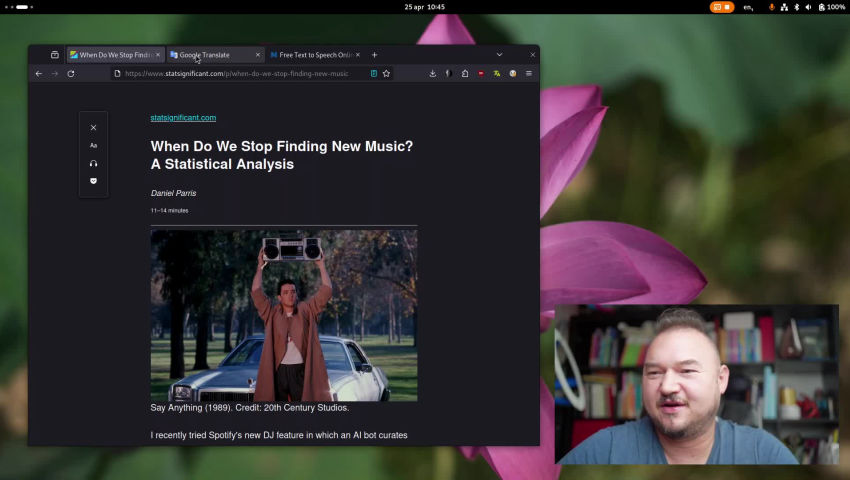Click the article title heading text

point(282,155)
